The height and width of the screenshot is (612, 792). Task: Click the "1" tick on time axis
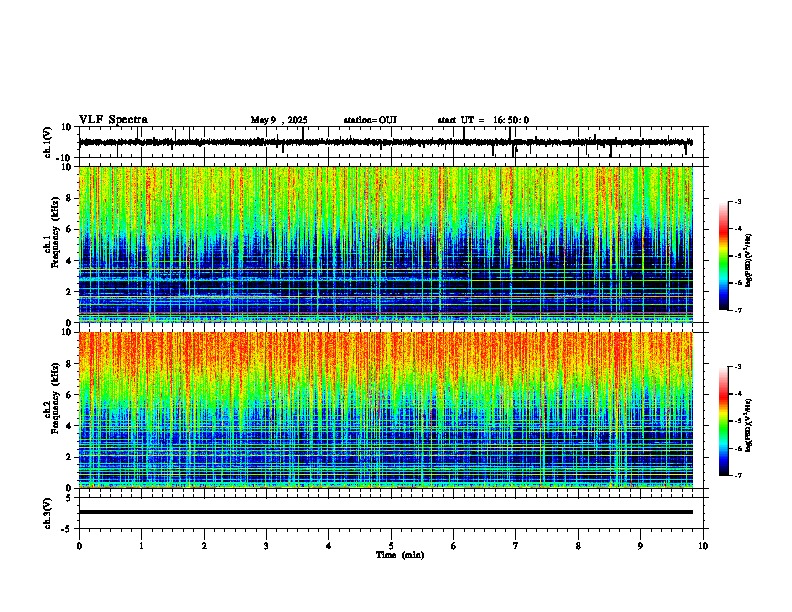141,546
